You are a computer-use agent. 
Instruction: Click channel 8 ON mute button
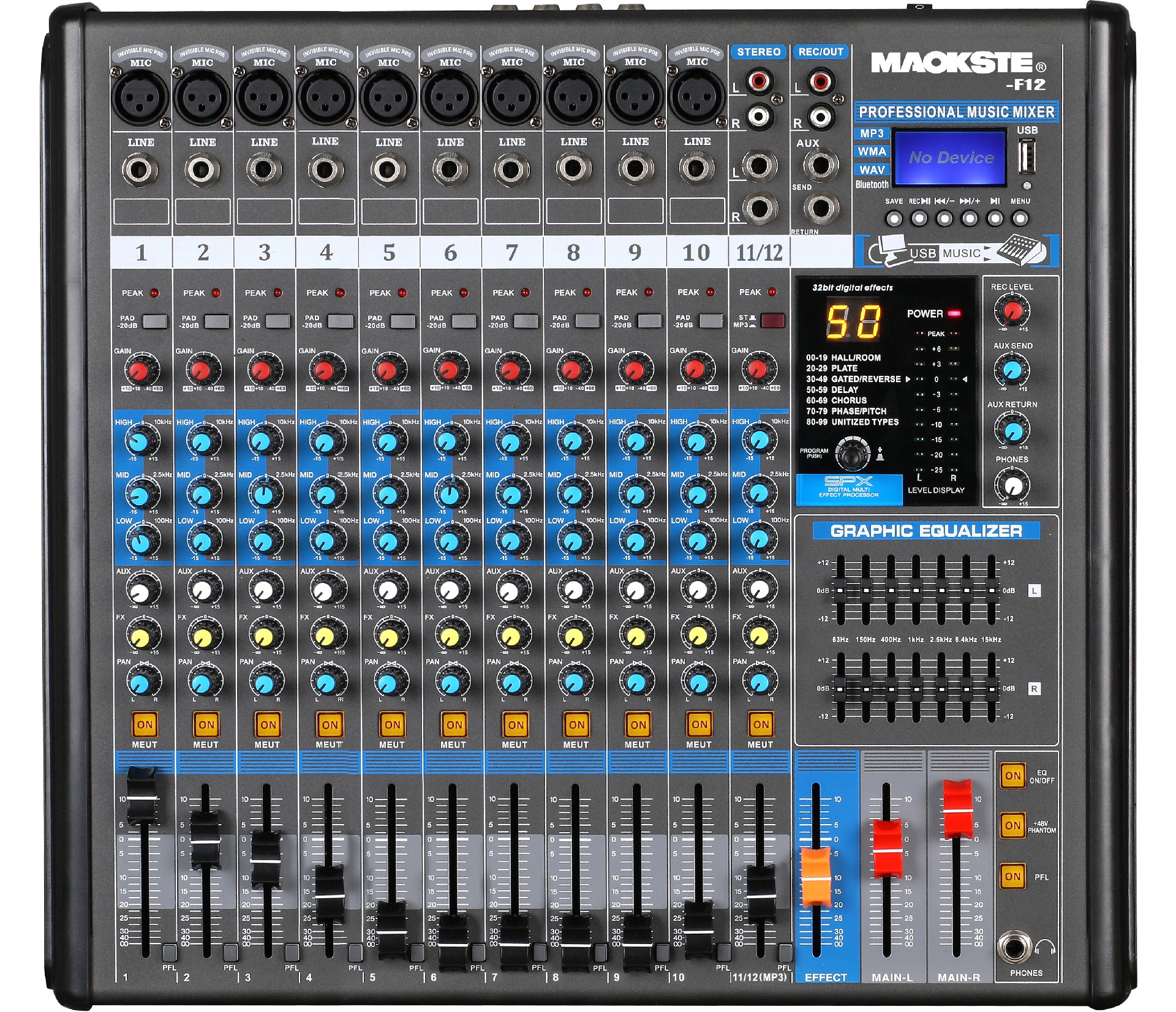click(x=576, y=724)
